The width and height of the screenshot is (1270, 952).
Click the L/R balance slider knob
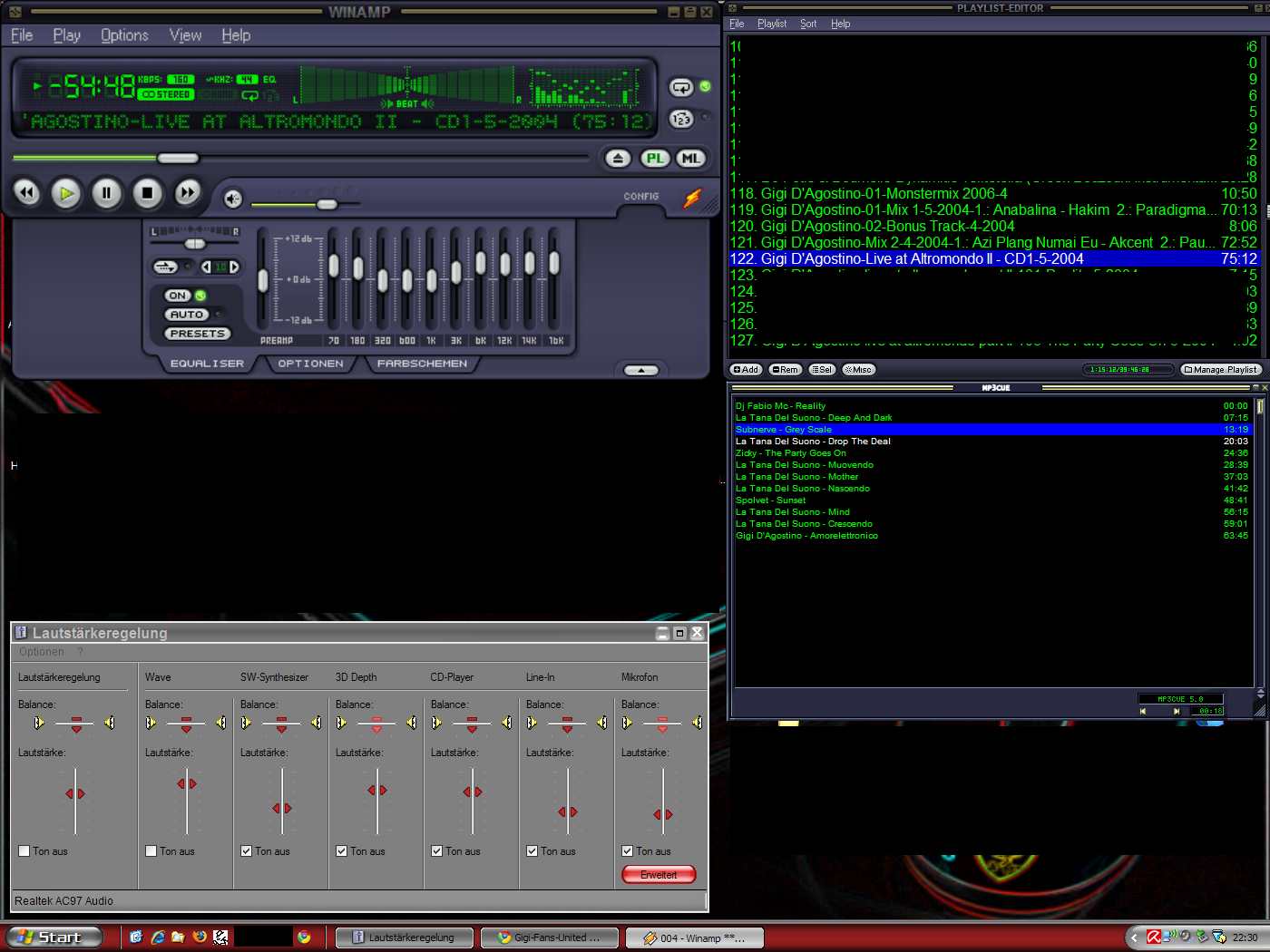pyautogui.click(x=195, y=244)
